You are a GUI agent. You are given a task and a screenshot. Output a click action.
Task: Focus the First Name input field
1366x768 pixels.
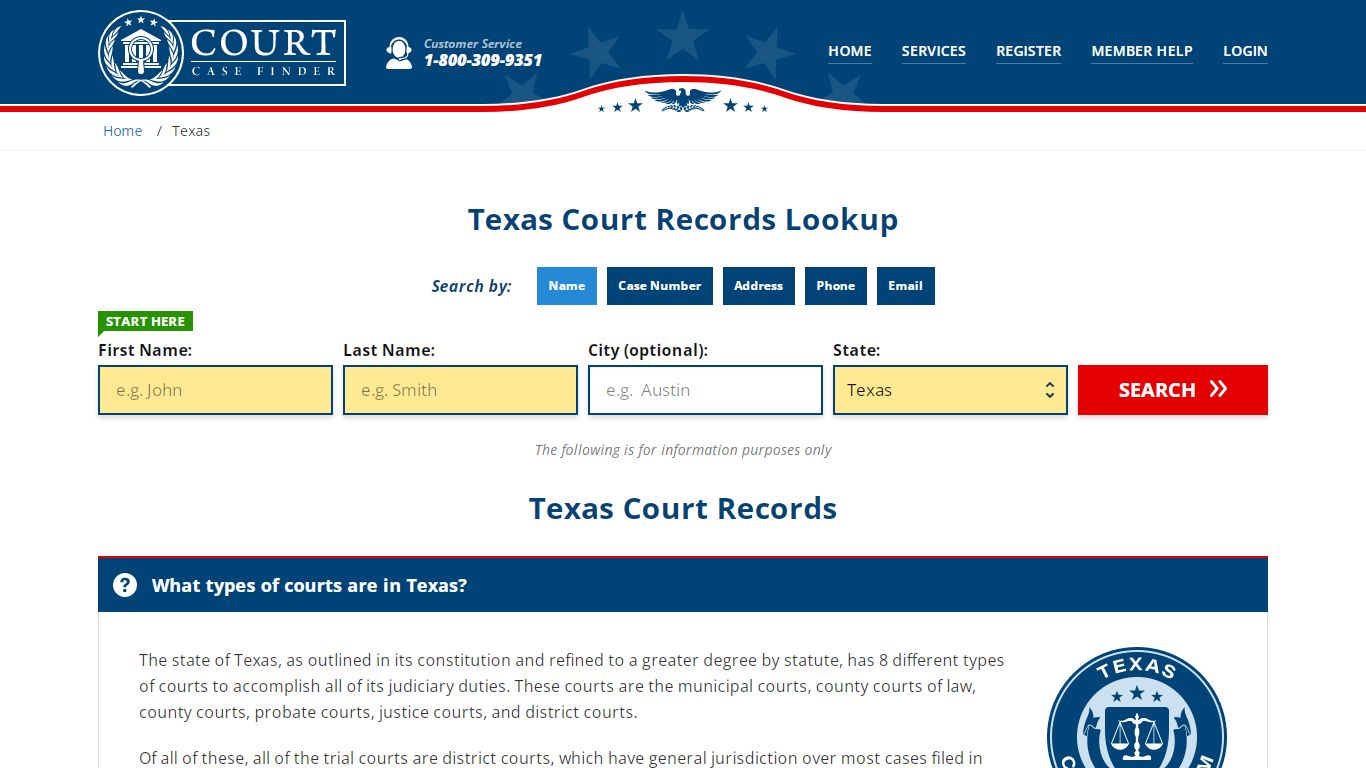point(215,390)
